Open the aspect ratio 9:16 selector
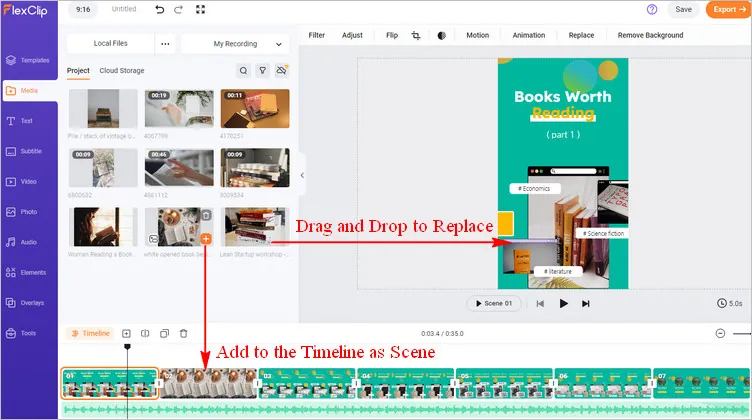752x420 pixels. click(x=83, y=10)
